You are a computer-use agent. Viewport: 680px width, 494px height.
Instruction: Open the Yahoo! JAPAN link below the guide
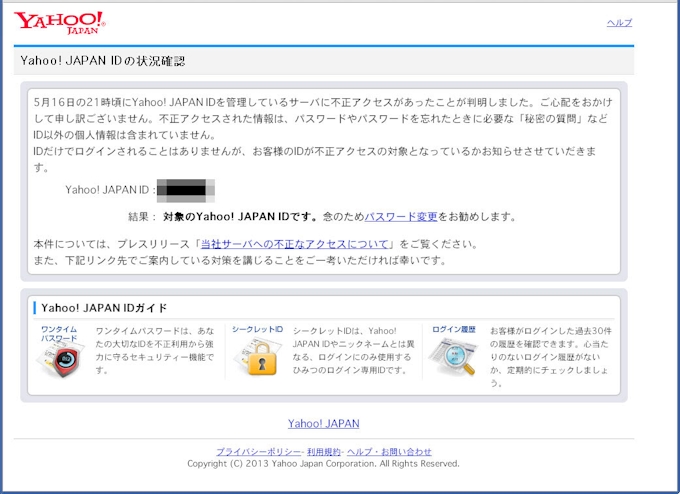point(323,424)
